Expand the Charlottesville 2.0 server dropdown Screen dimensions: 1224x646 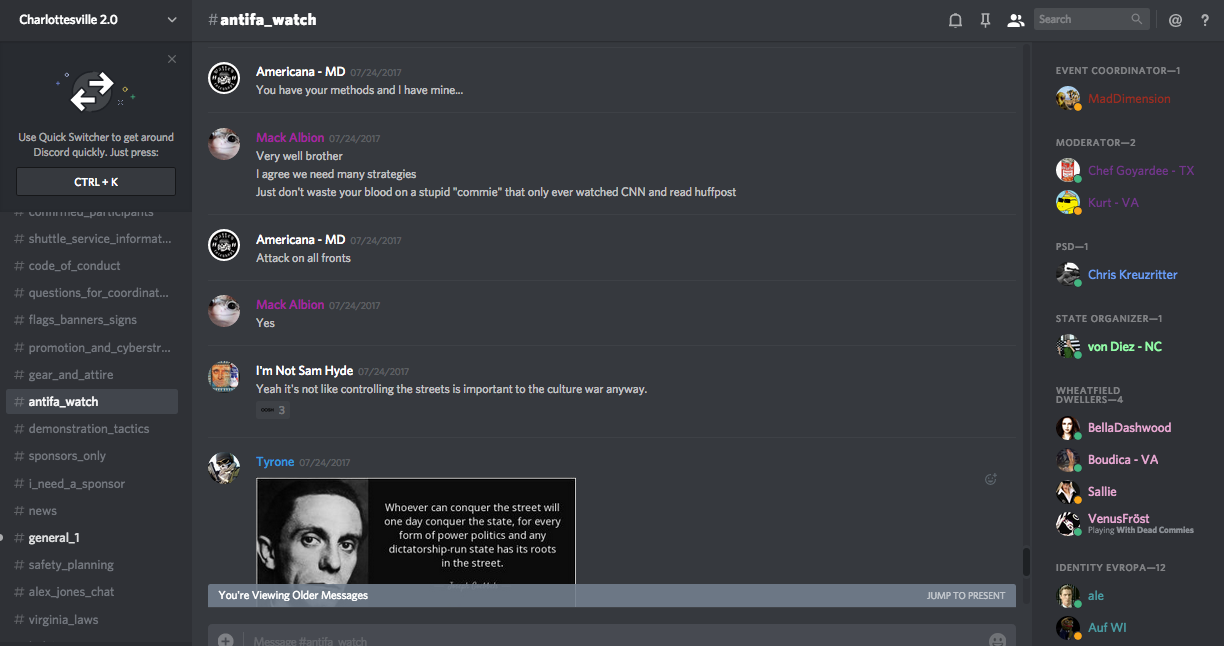pos(172,20)
